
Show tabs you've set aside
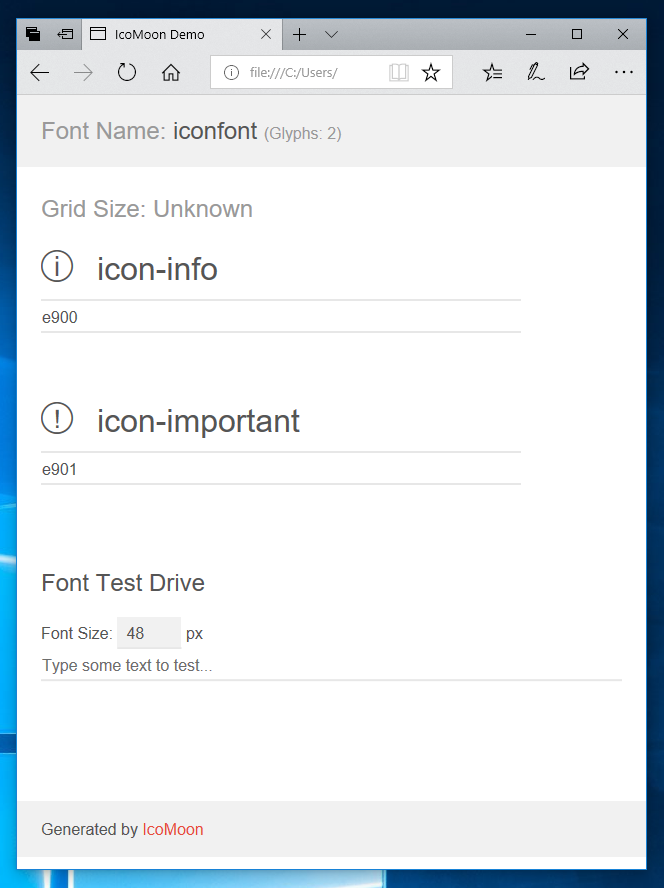tap(33, 35)
